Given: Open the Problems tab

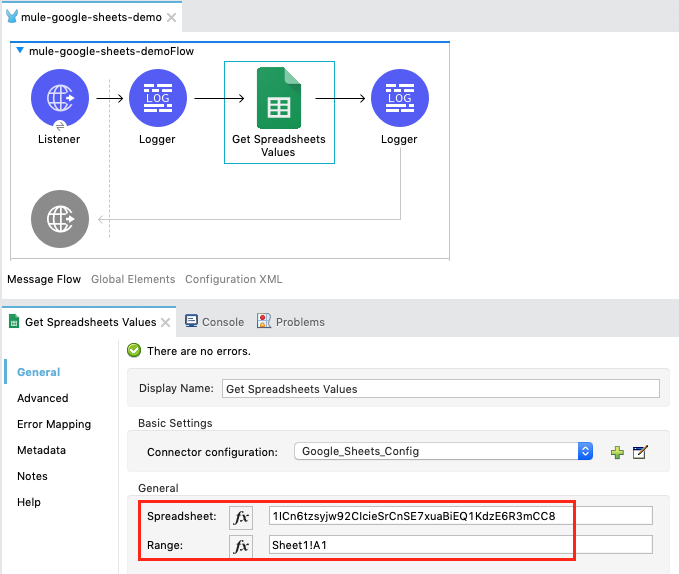Looking at the screenshot, I should 291,322.
